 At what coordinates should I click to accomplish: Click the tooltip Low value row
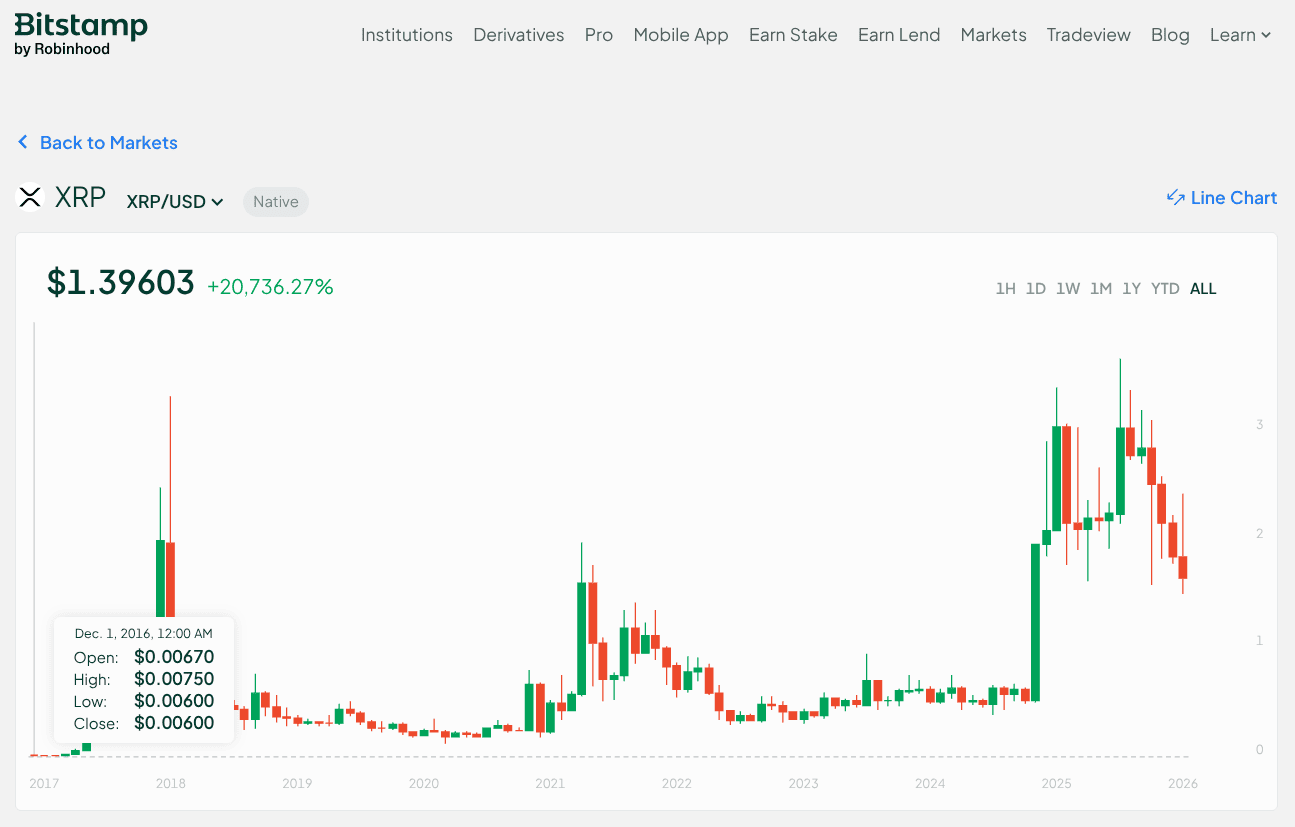144,701
